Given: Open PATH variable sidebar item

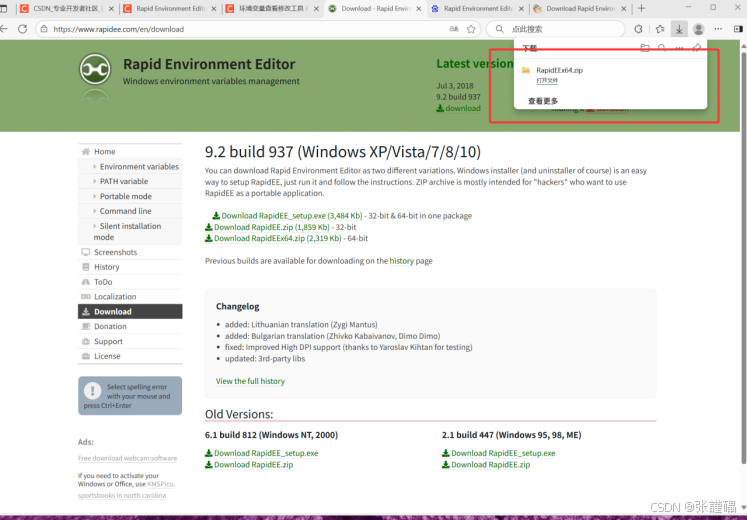Looking at the screenshot, I should coord(130,181).
